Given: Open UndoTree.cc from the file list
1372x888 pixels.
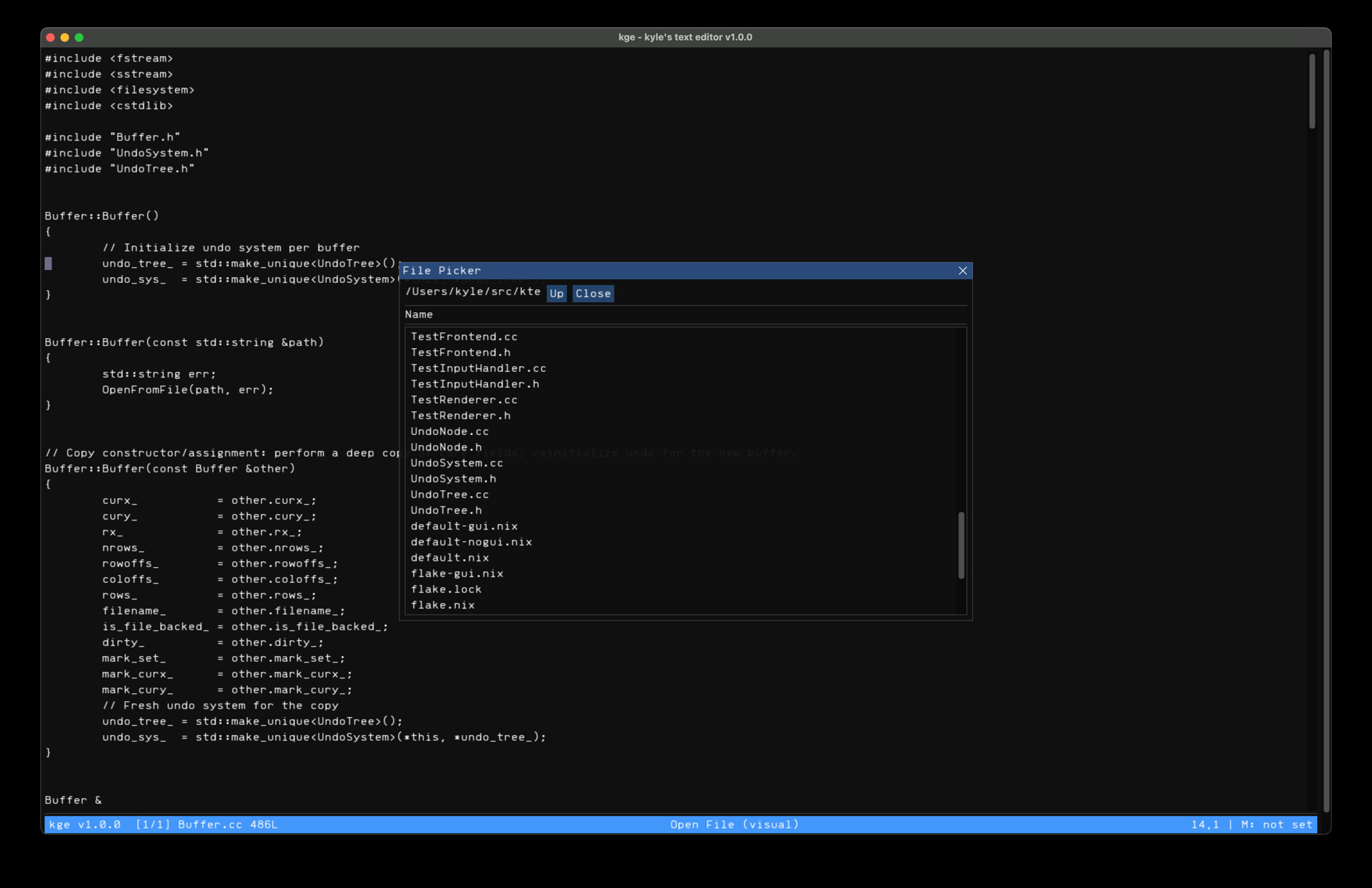Looking at the screenshot, I should tap(449, 494).
